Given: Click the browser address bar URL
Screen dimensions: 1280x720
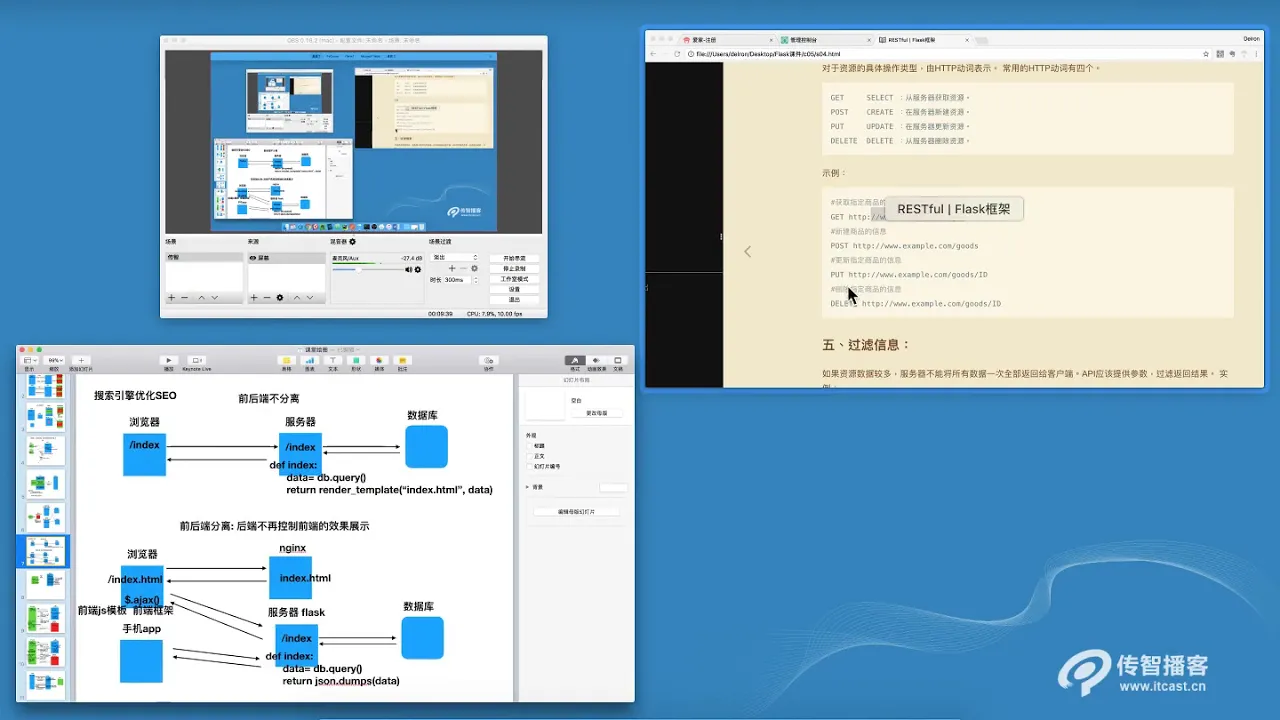Looking at the screenshot, I should [x=768, y=53].
